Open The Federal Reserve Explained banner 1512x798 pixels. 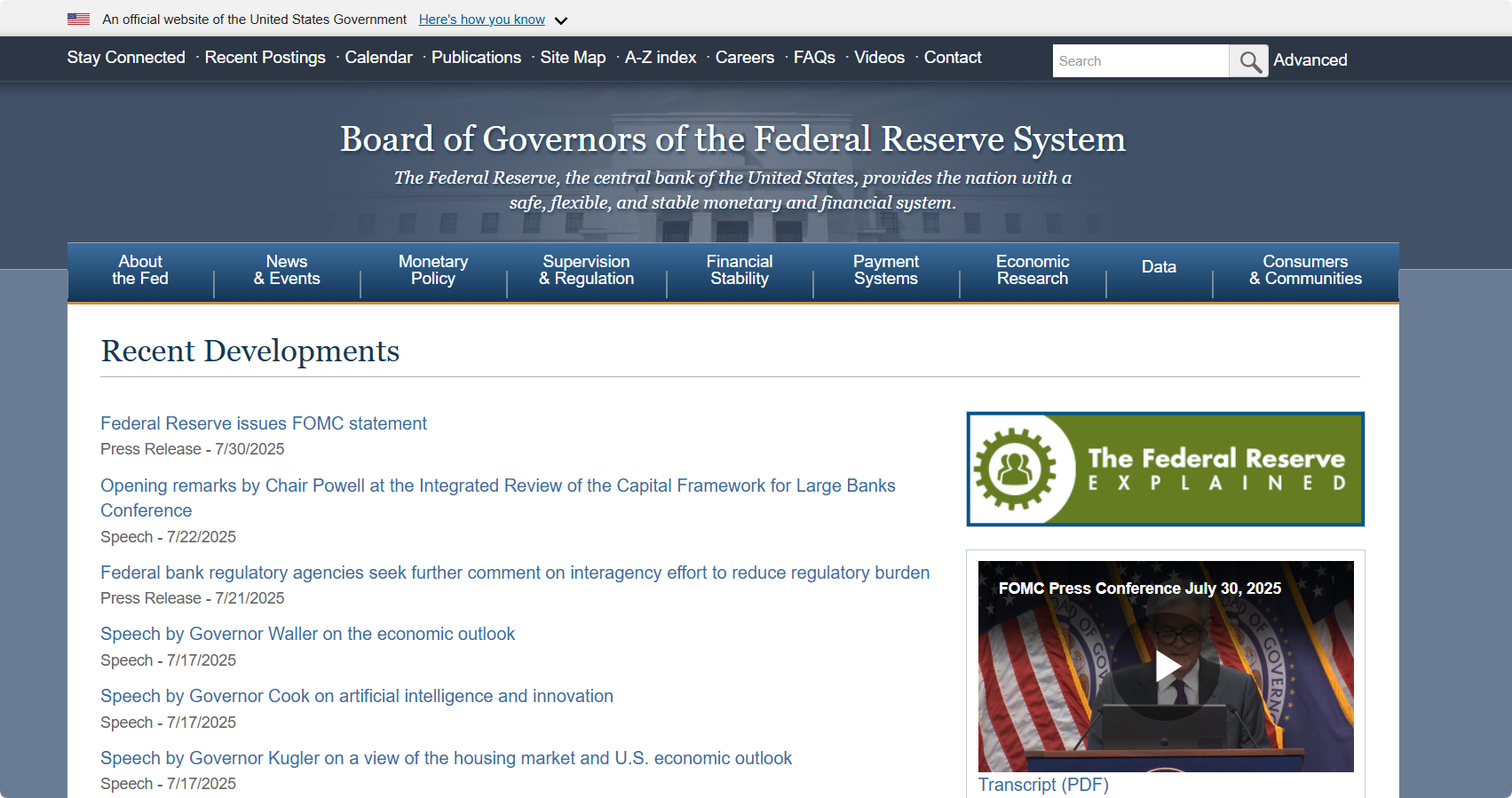click(x=1166, y=469)
